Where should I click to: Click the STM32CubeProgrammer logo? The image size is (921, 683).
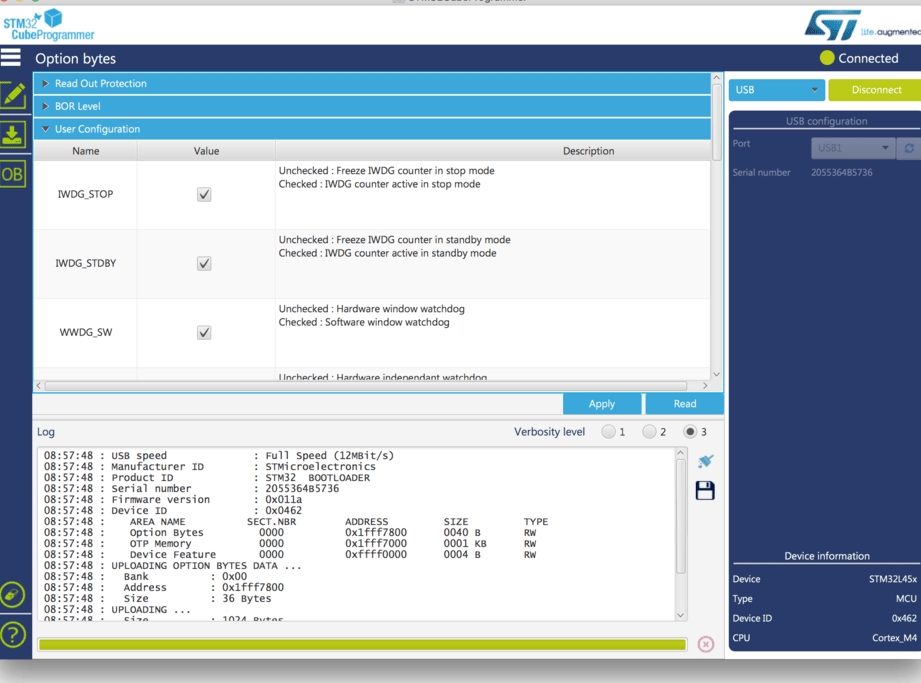point(48,25)
